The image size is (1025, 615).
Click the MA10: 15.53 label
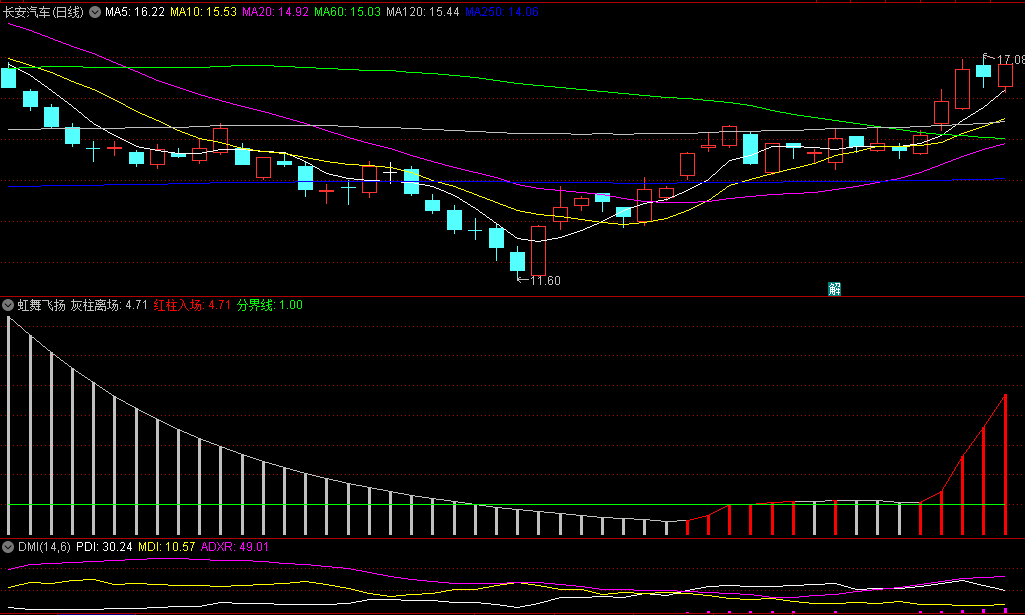point(203,12)
